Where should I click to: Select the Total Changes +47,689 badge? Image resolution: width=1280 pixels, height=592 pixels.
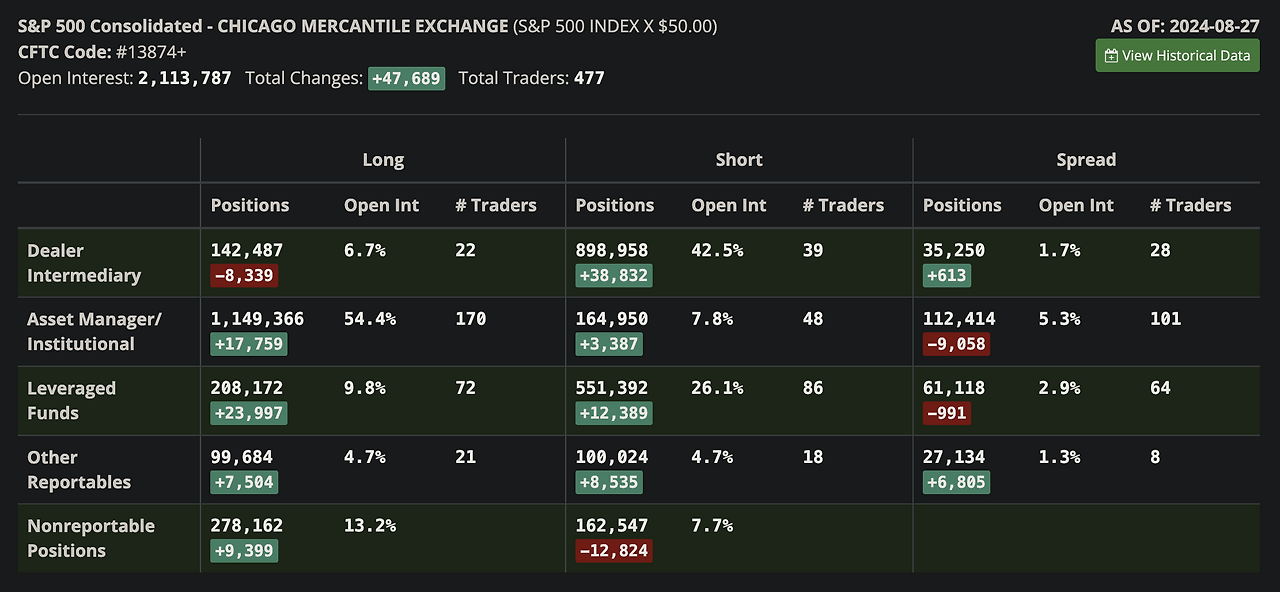(406, 78)
